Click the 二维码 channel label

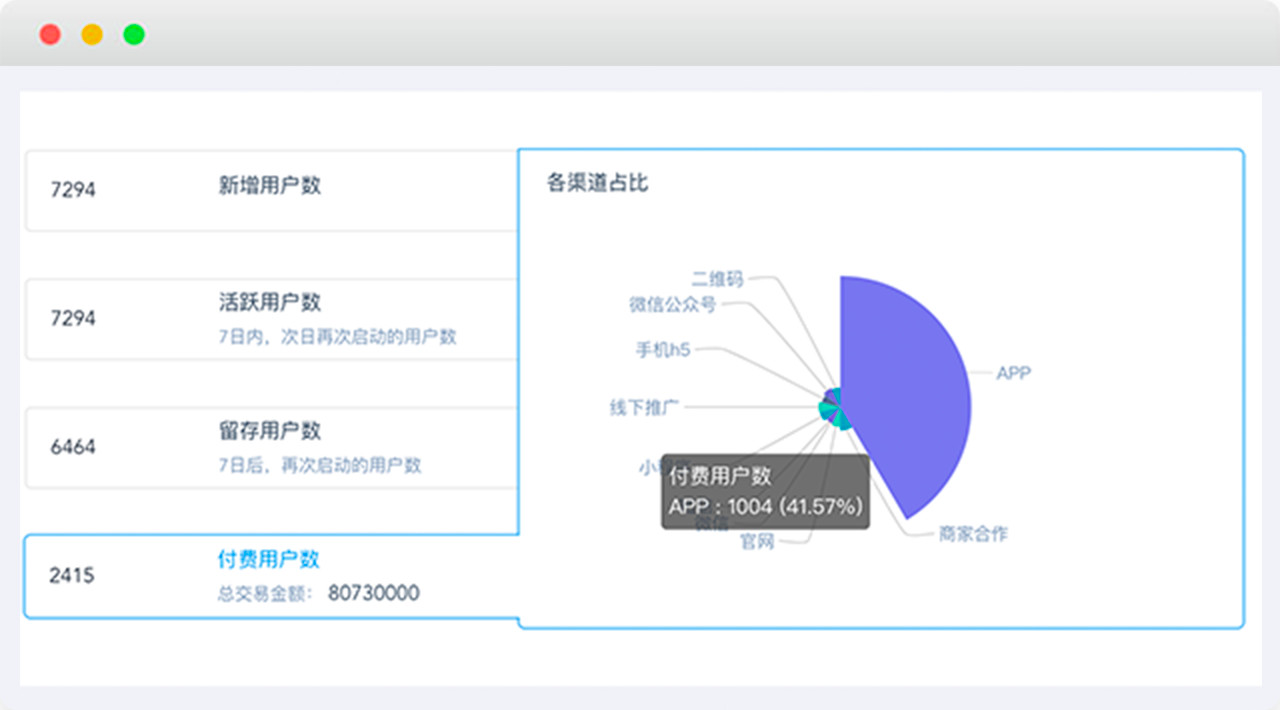pyautogui.click(x=717, y=279)
